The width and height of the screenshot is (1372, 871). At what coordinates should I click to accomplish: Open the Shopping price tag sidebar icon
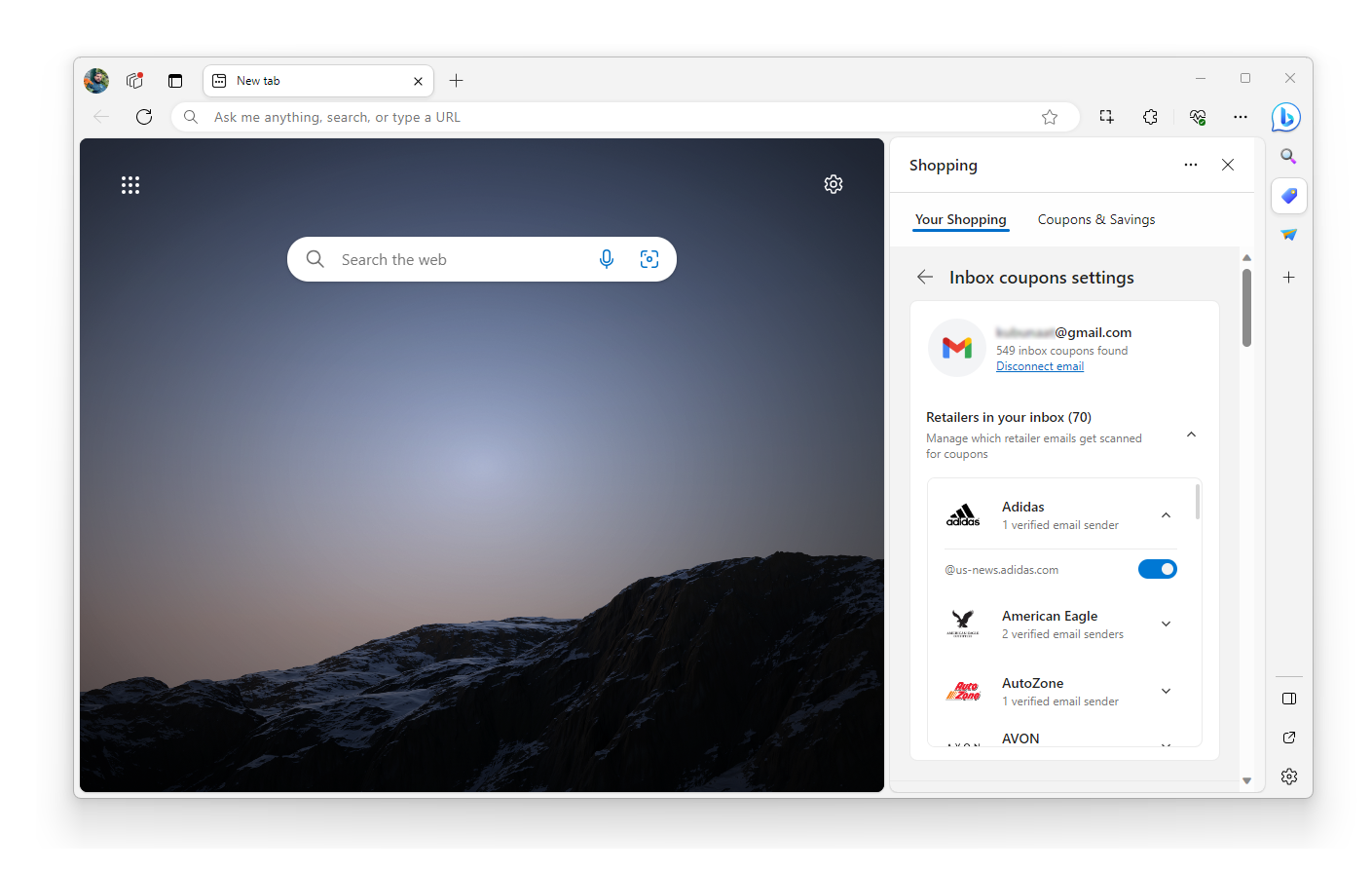click(x=1288, y=196)
